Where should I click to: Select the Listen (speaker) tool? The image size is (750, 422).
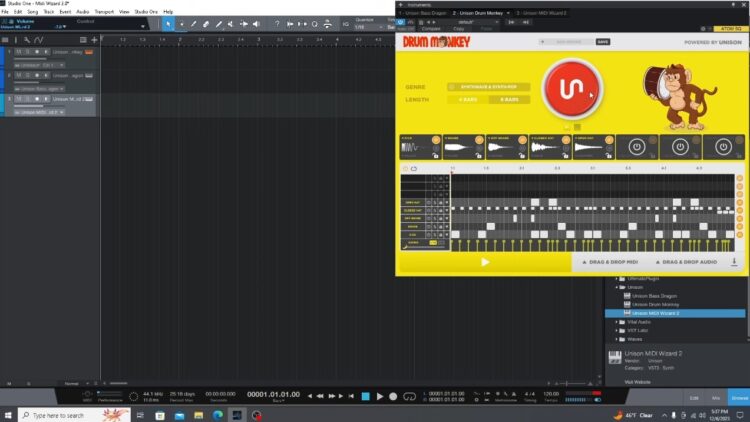pos(256,24)
